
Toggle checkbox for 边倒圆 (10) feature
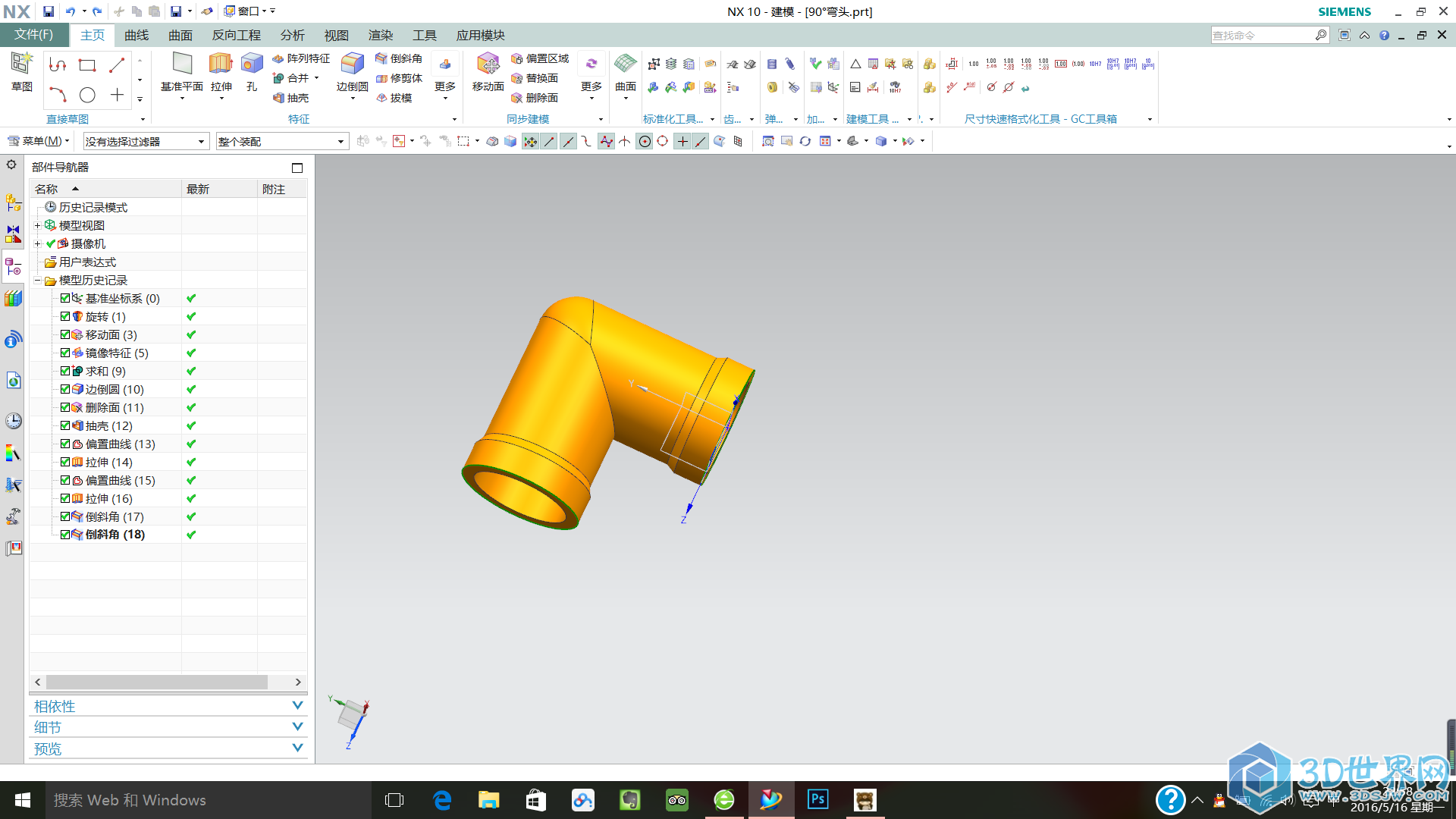click(65, 389)
